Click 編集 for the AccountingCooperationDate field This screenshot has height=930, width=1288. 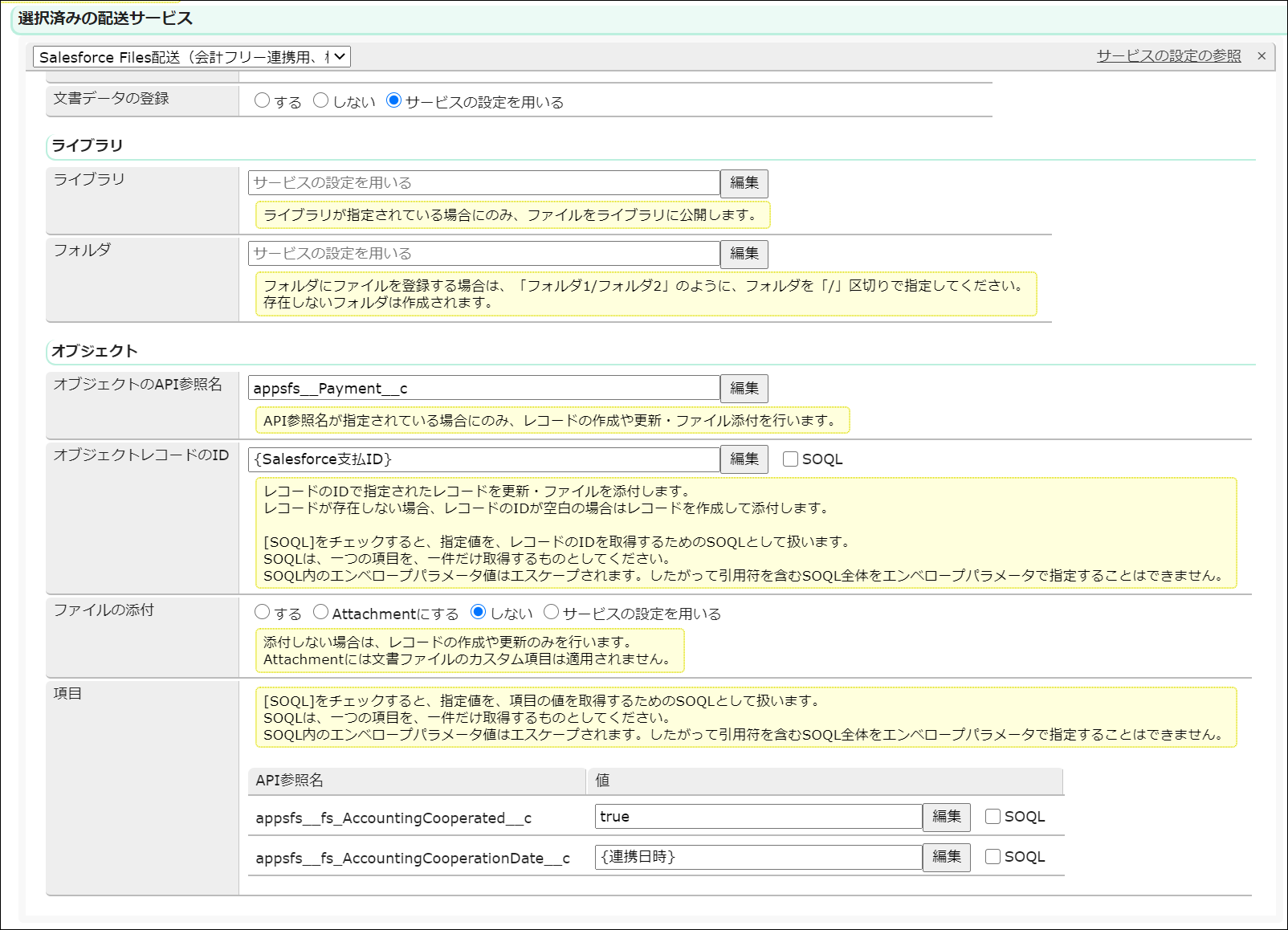[946, 857]
